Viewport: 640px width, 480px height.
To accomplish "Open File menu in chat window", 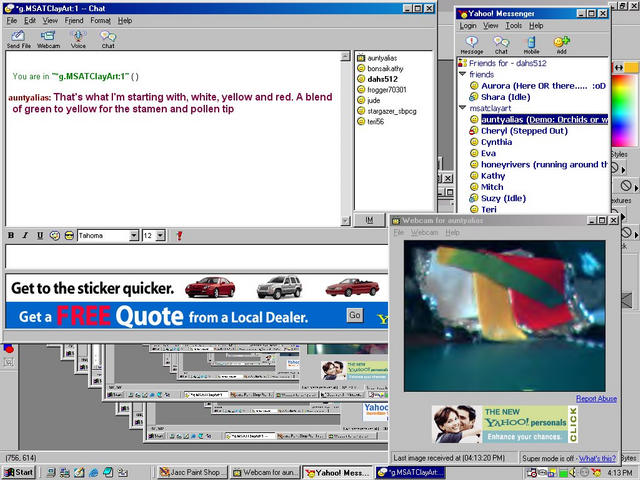I will (x=12, y=20).
